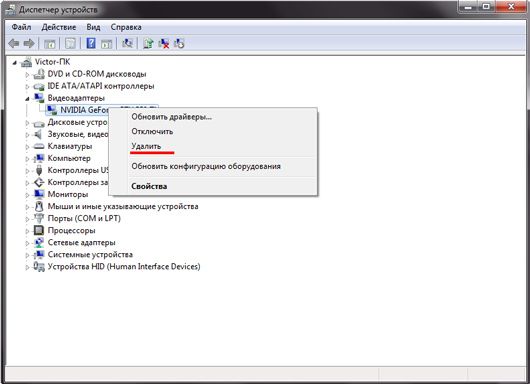Click the Uninstall device red-X toolbar icon
Viewport: 530px width, 384px height.
[x=164, y=43]
